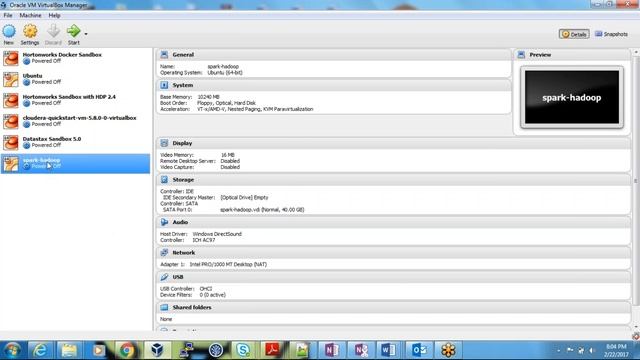Open the Network section header link

click(184, 253)
